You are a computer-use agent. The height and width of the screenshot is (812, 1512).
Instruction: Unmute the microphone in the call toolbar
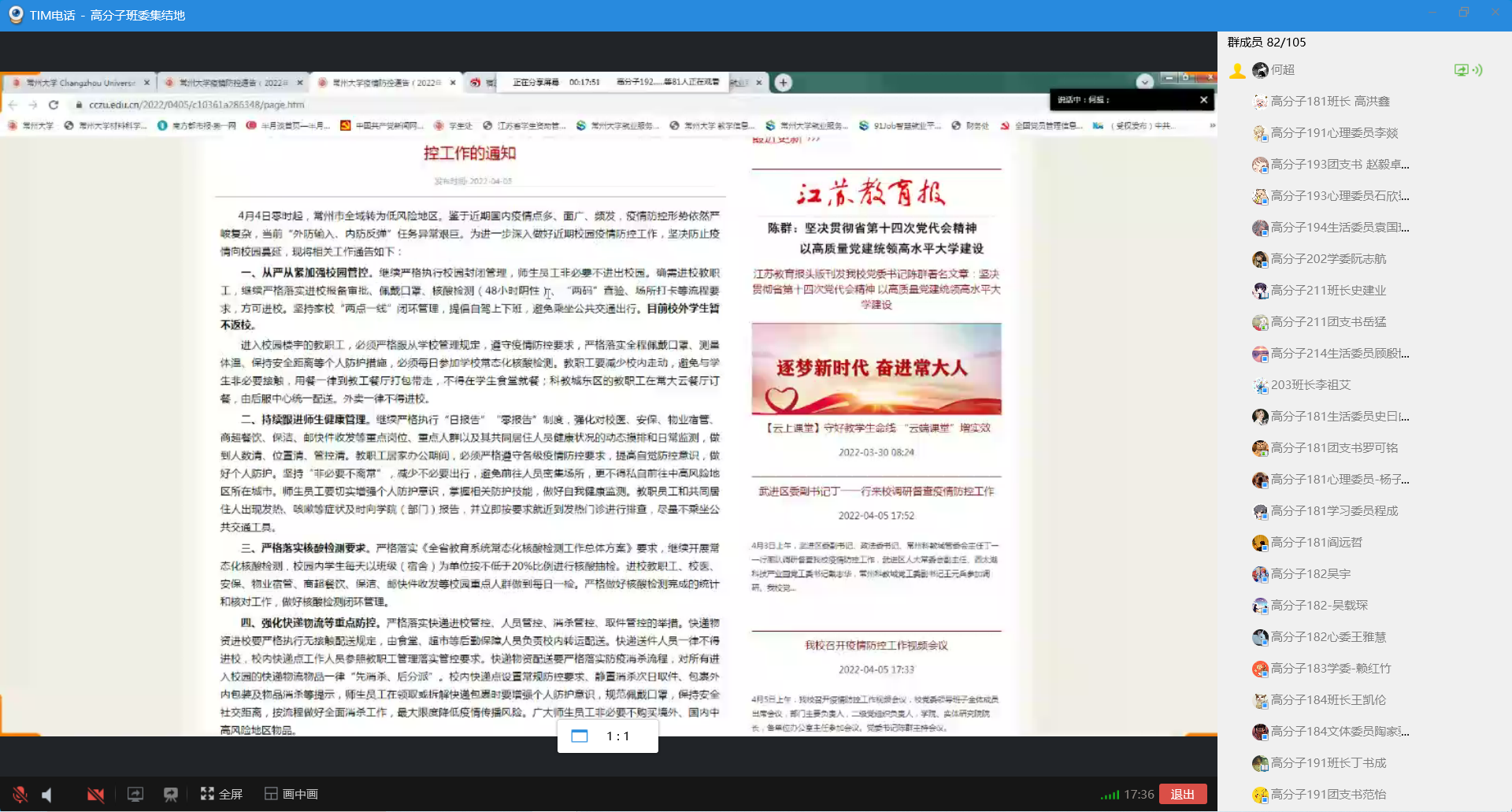[x=20, y=795]
